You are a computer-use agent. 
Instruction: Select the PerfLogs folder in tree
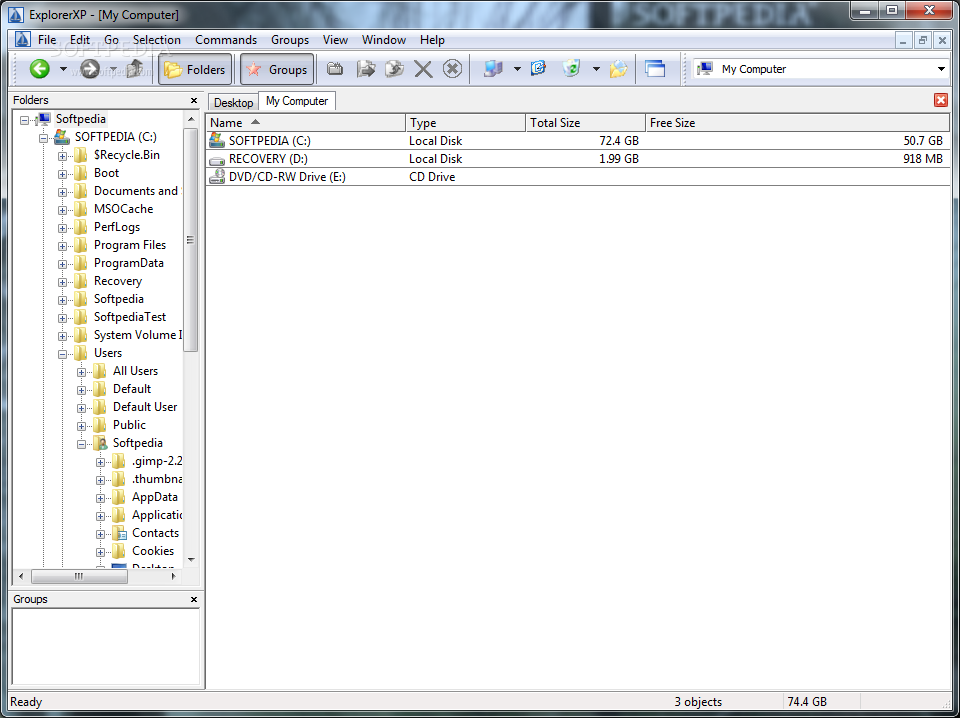[117, 227]
